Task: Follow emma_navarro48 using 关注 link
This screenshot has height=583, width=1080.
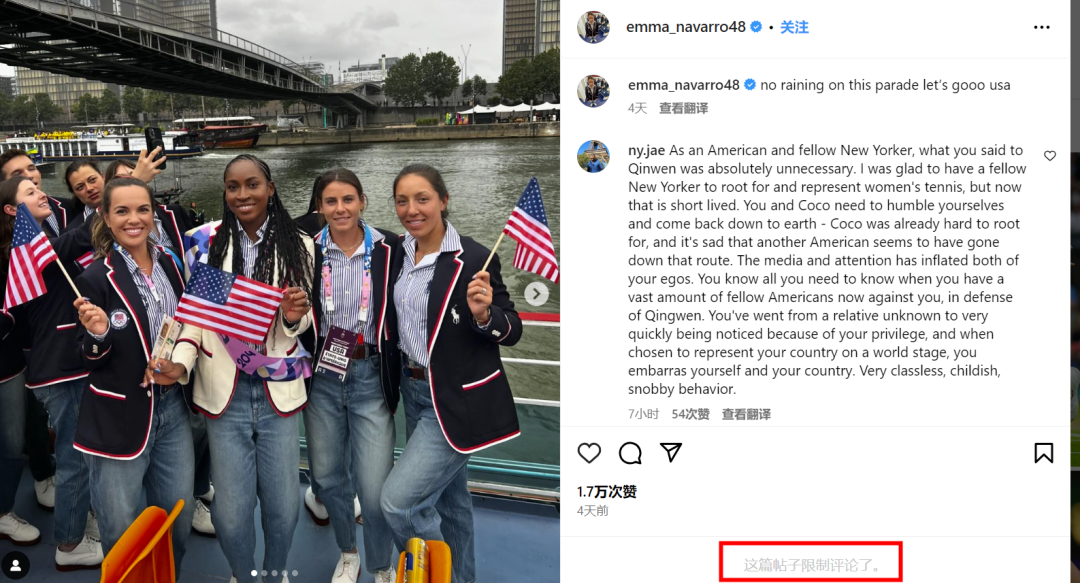Action: coord(794,27)
